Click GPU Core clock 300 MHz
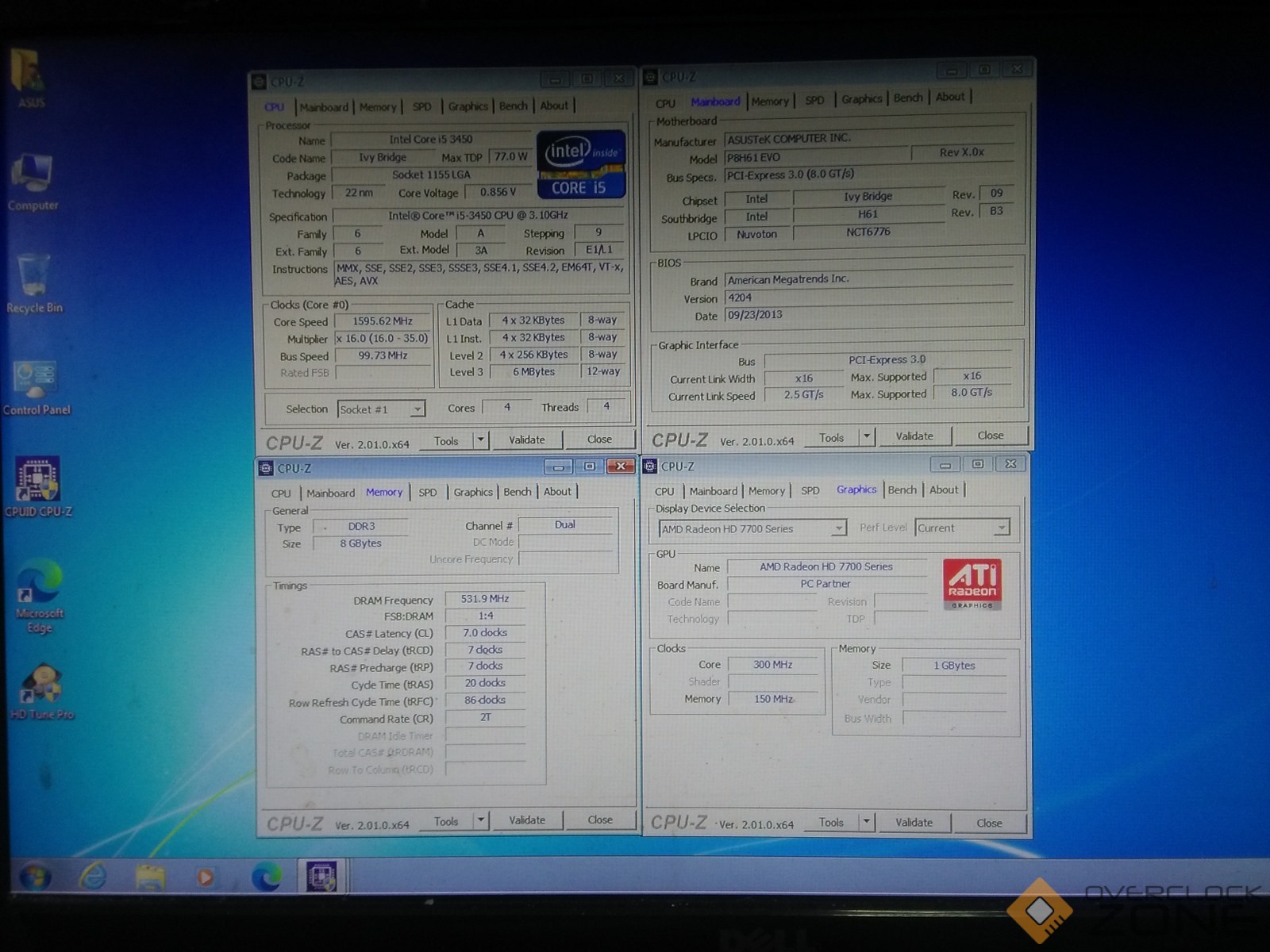The width and height of the screenshot is (1270, 952). coord(772,665)
